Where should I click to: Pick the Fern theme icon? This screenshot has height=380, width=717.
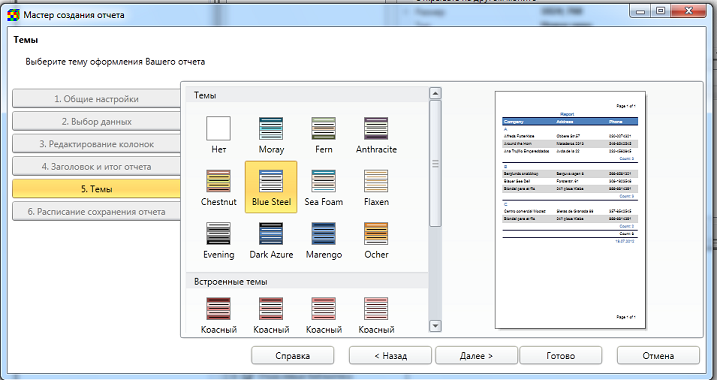[324, 128]
